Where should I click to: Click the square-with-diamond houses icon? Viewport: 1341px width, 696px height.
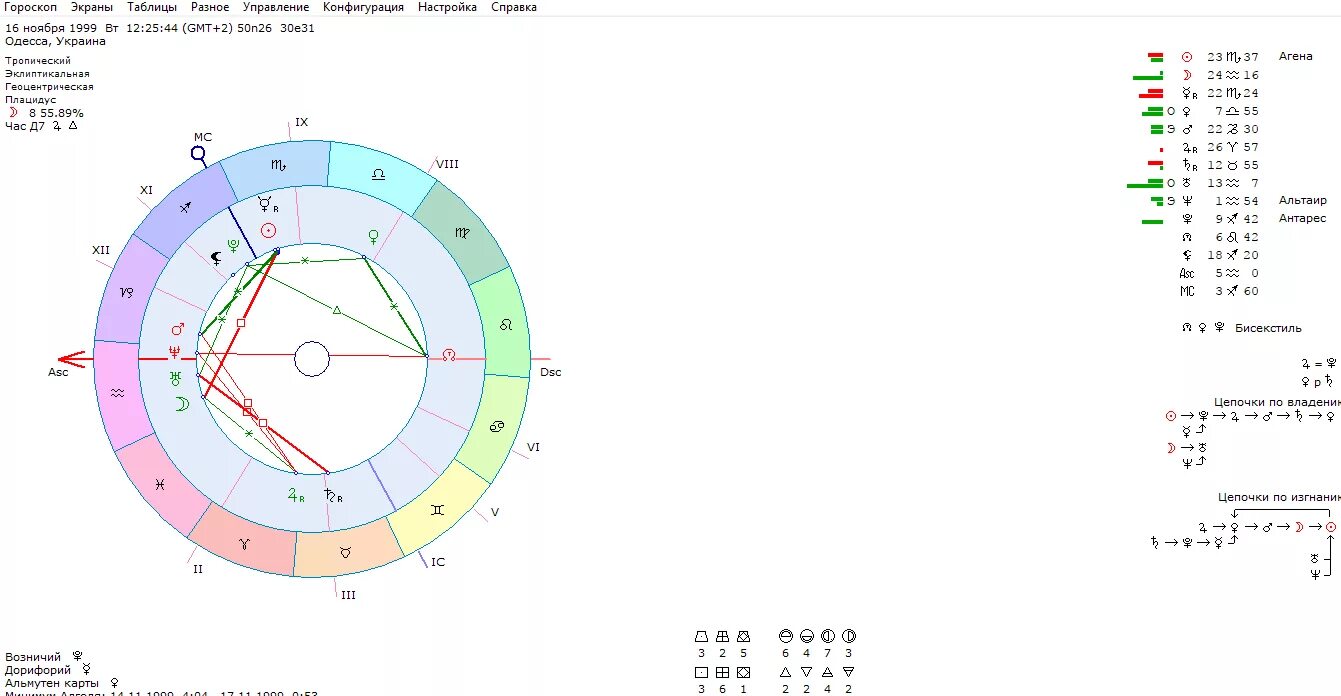point(743,672)
